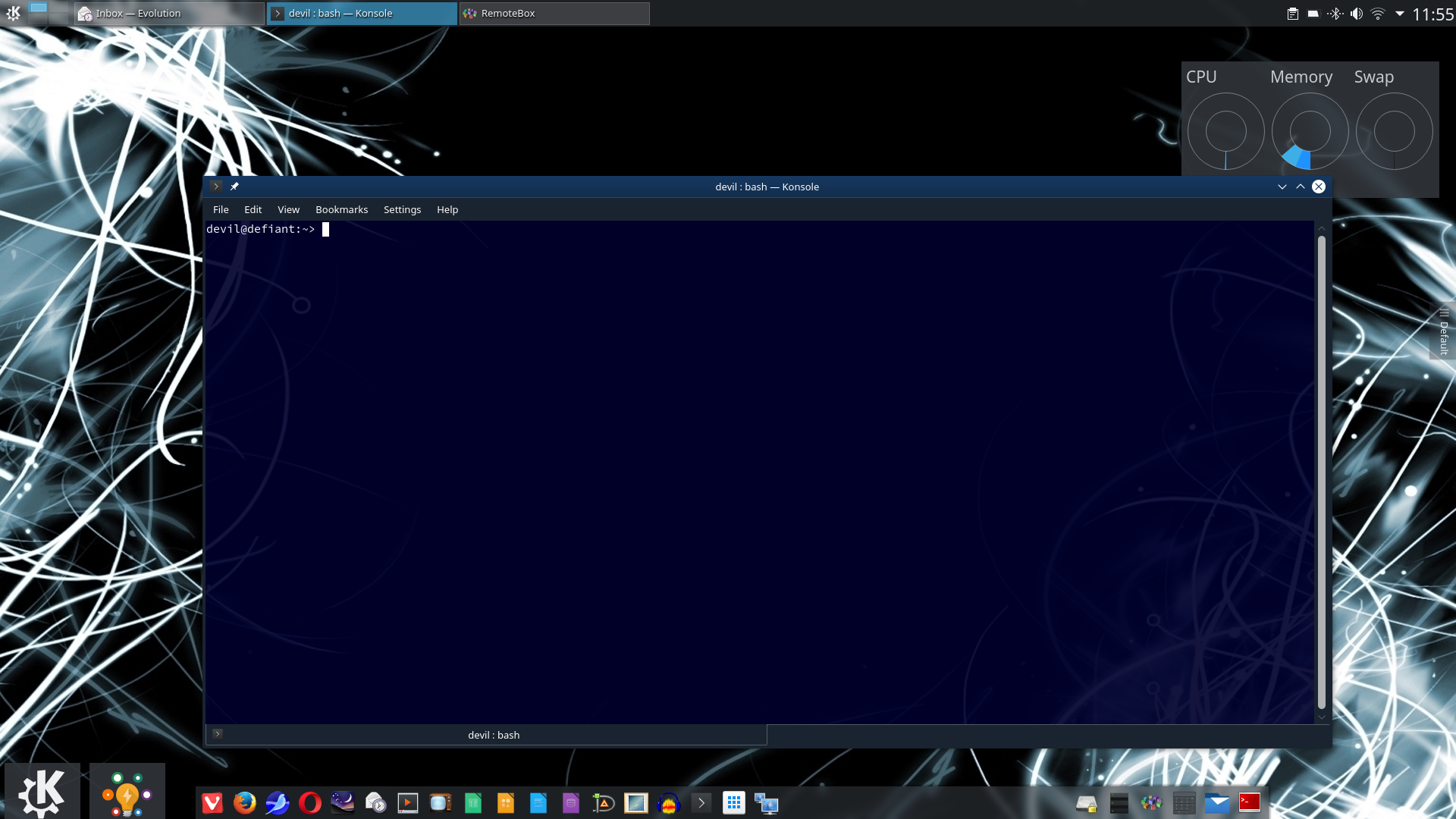Image resolution: width=1456 pixels, height=819 pixels.
Task: Launch the Opera browser
Action: [309, 802]
